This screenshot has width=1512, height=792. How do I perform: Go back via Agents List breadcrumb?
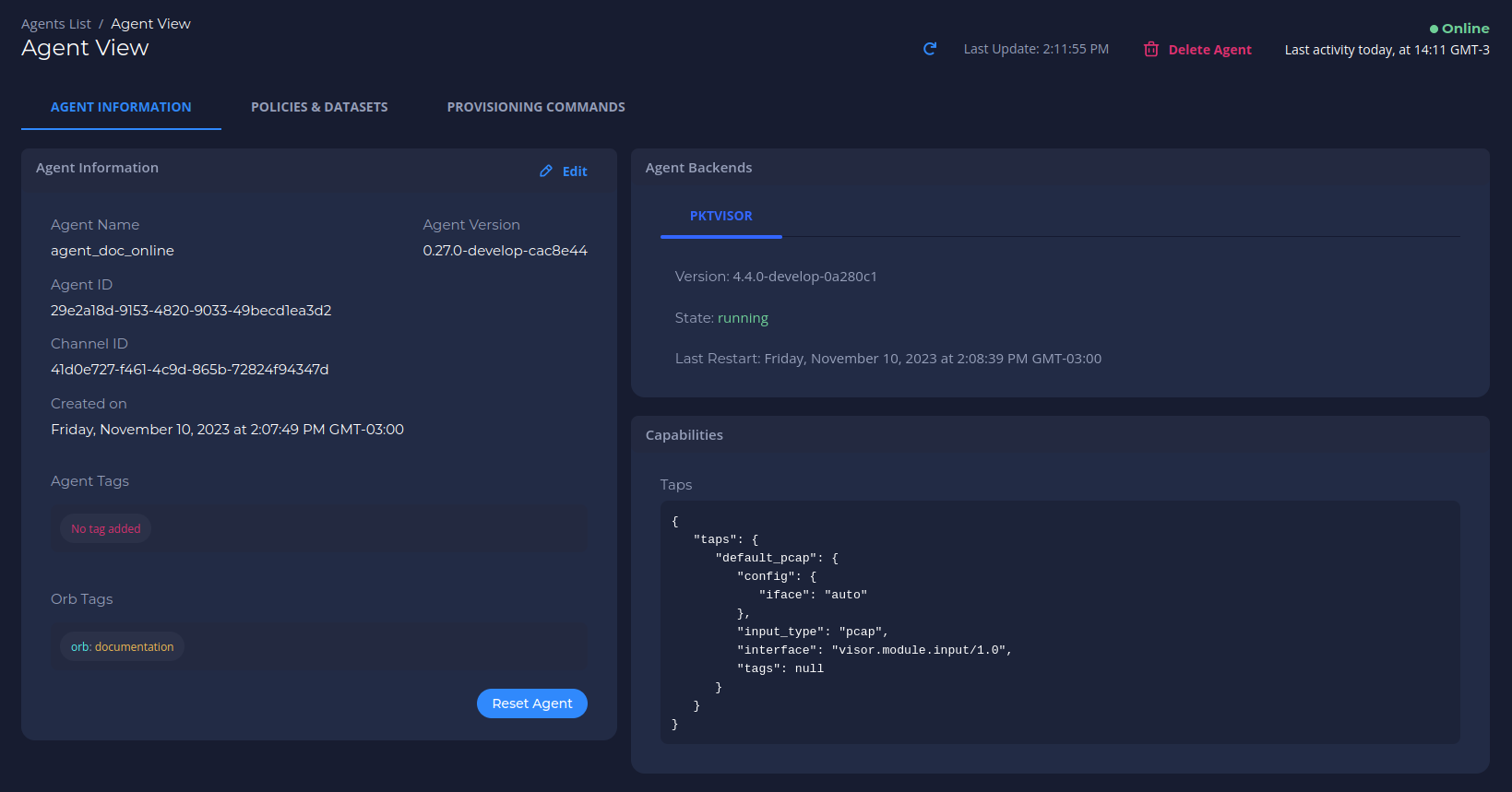[56, 24]
